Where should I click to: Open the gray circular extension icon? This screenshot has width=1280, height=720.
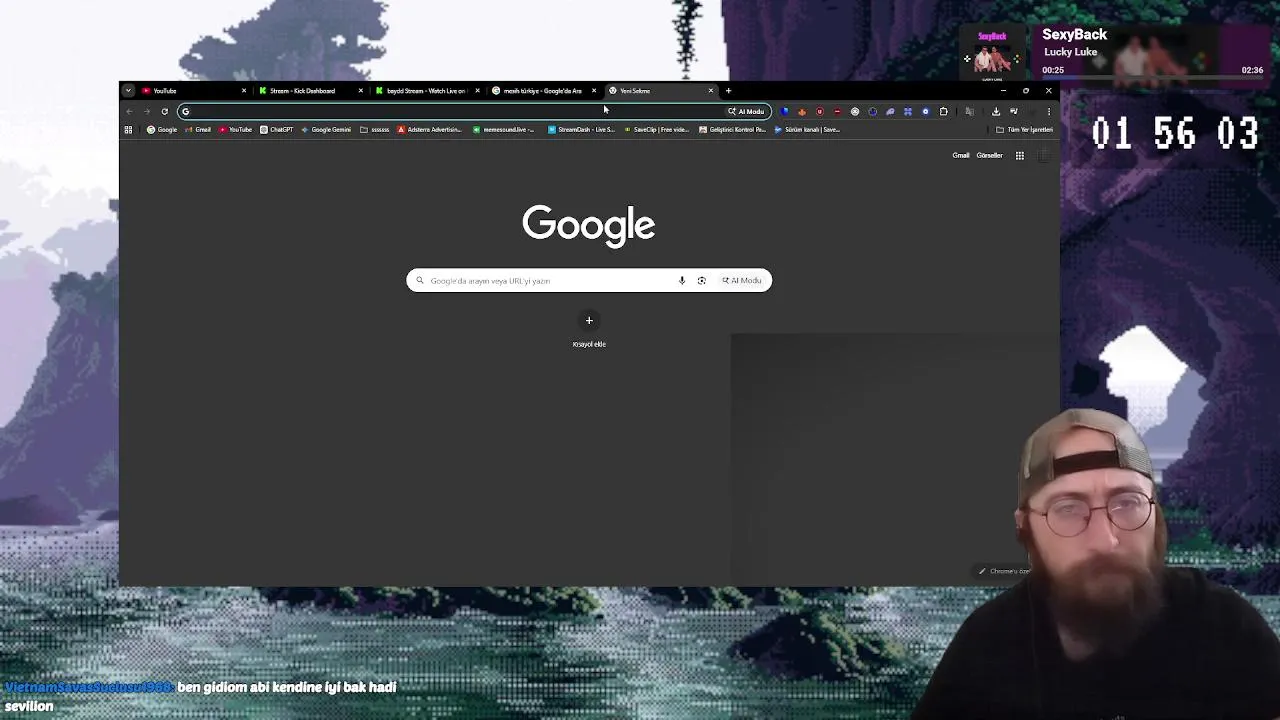pyautogui.click(x=855, y=111)
